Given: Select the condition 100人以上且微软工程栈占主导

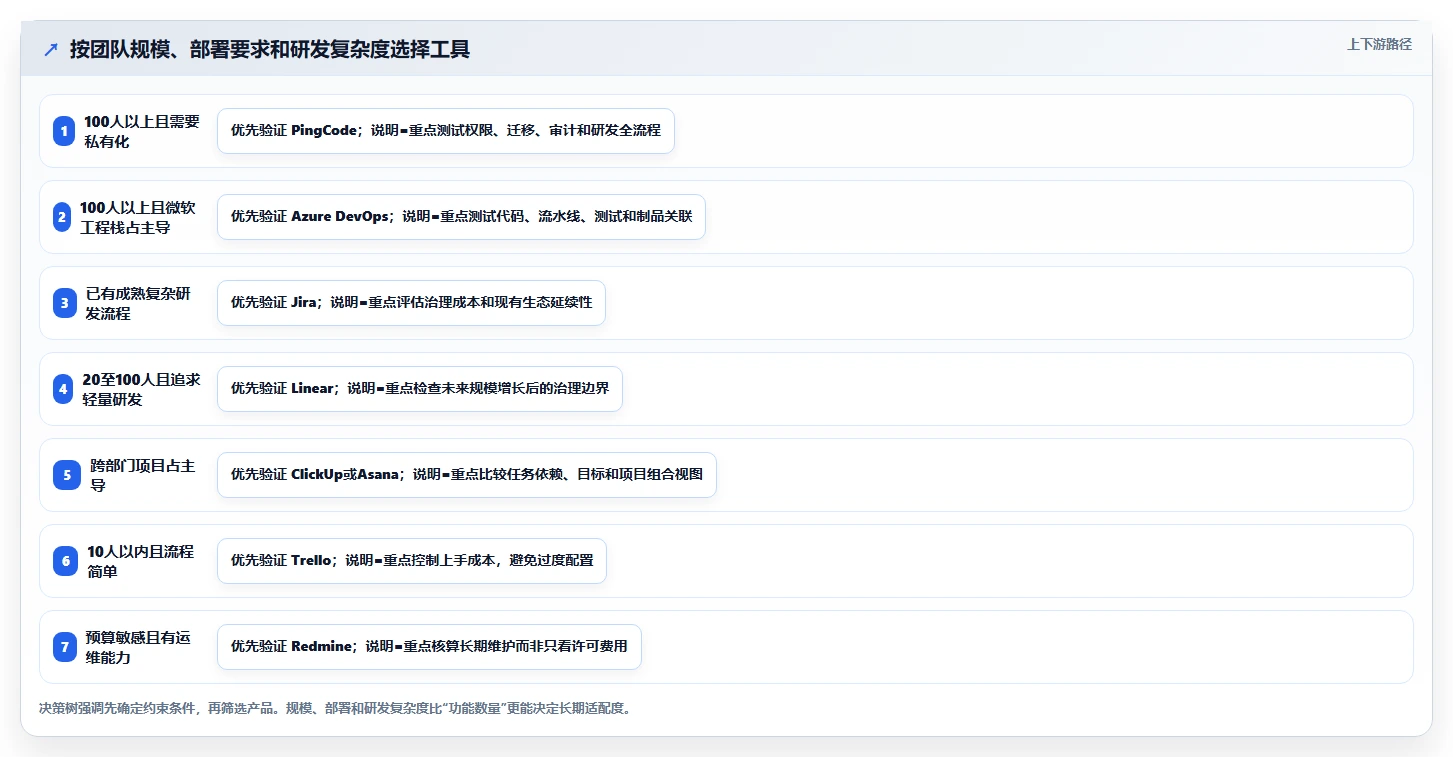Looking at the screenshot, I should (x=138, y=217).
